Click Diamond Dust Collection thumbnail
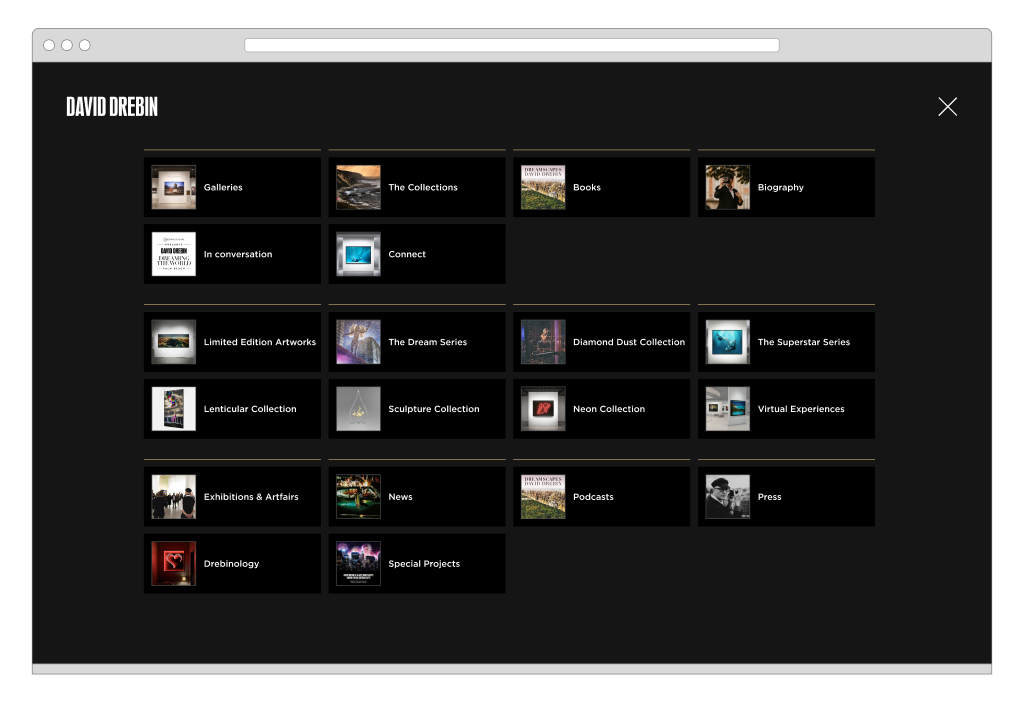 [543, 342]
